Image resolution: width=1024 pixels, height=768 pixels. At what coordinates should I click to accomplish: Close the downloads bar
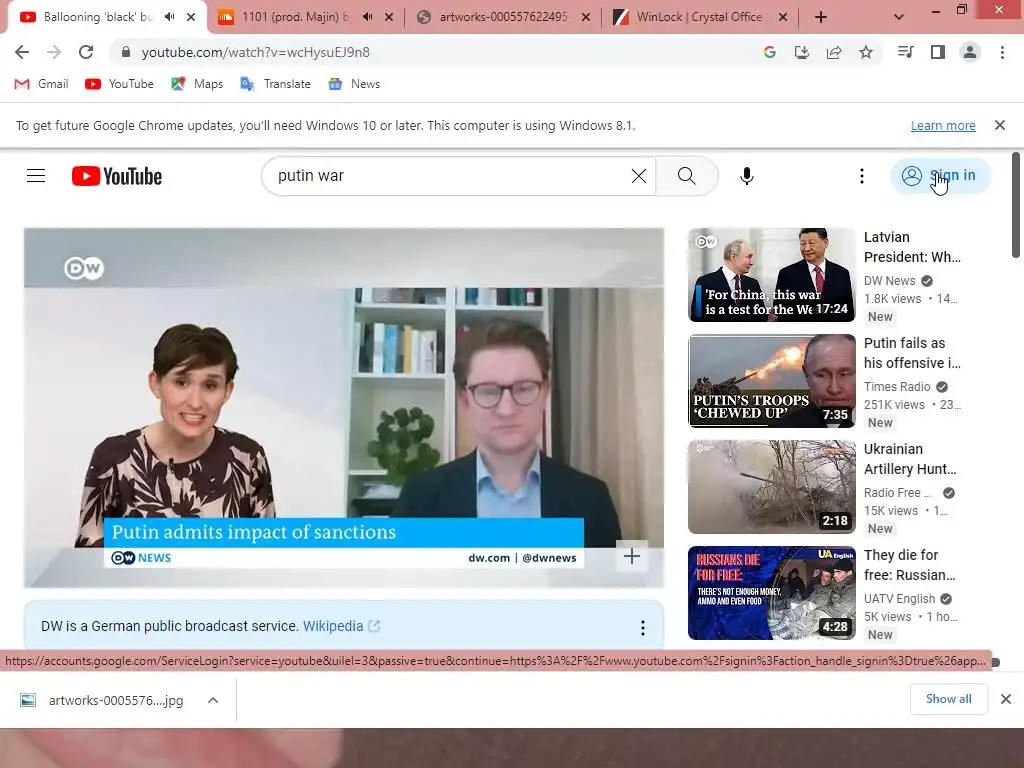(1006, 699)
